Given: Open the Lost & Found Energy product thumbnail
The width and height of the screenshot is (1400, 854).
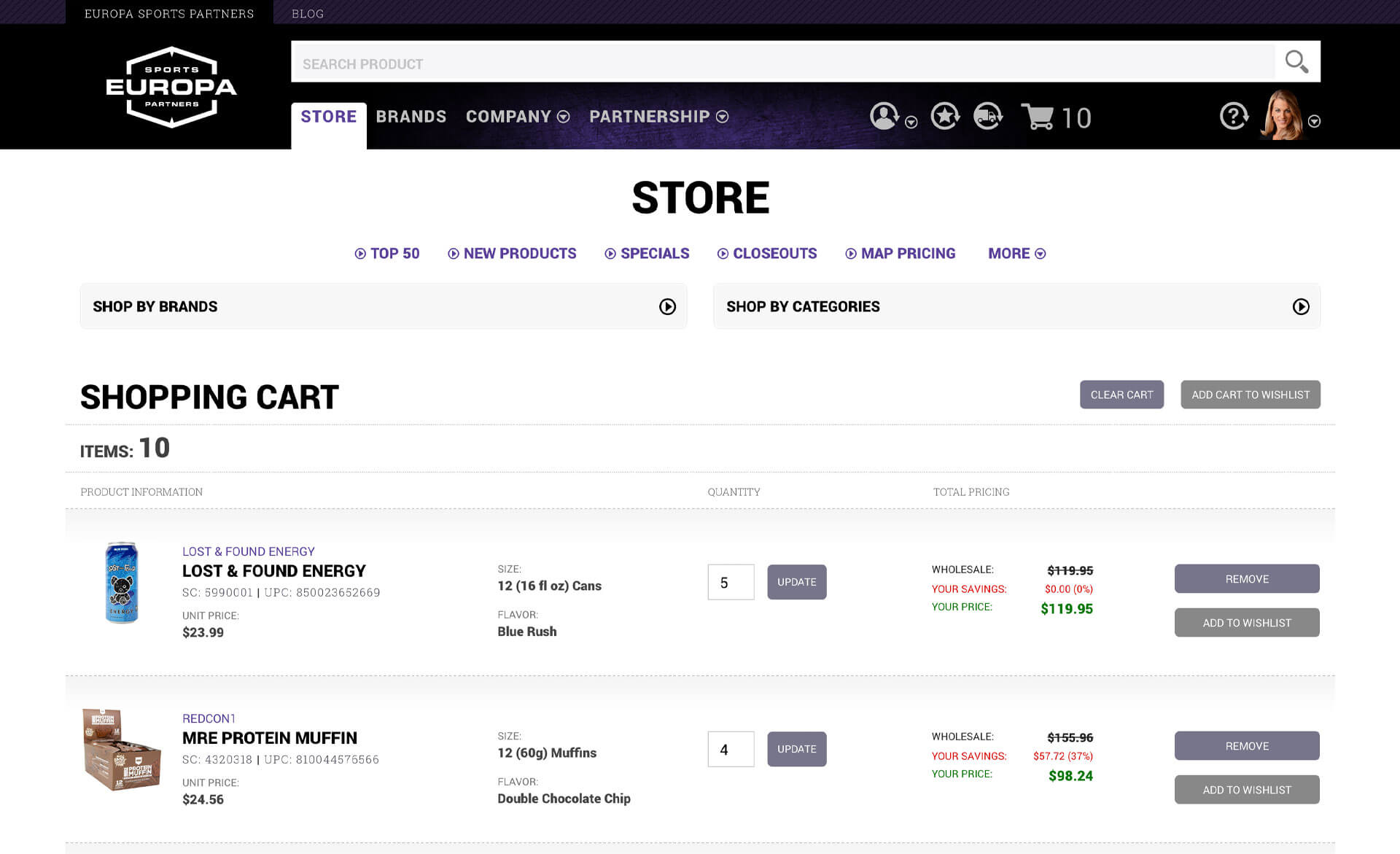Looking at the screenshot, I should pos(121,582).
